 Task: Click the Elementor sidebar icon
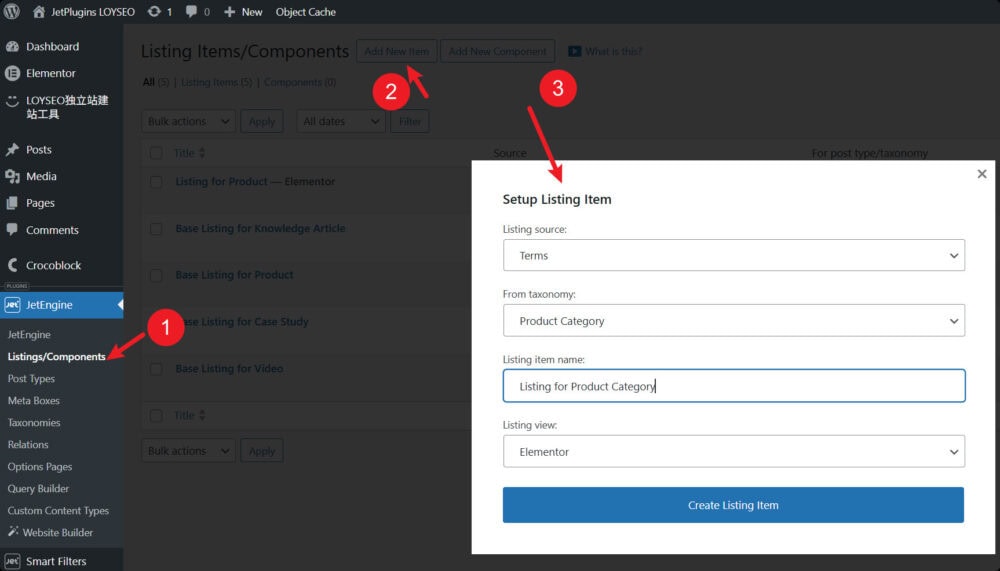(12, 73)
